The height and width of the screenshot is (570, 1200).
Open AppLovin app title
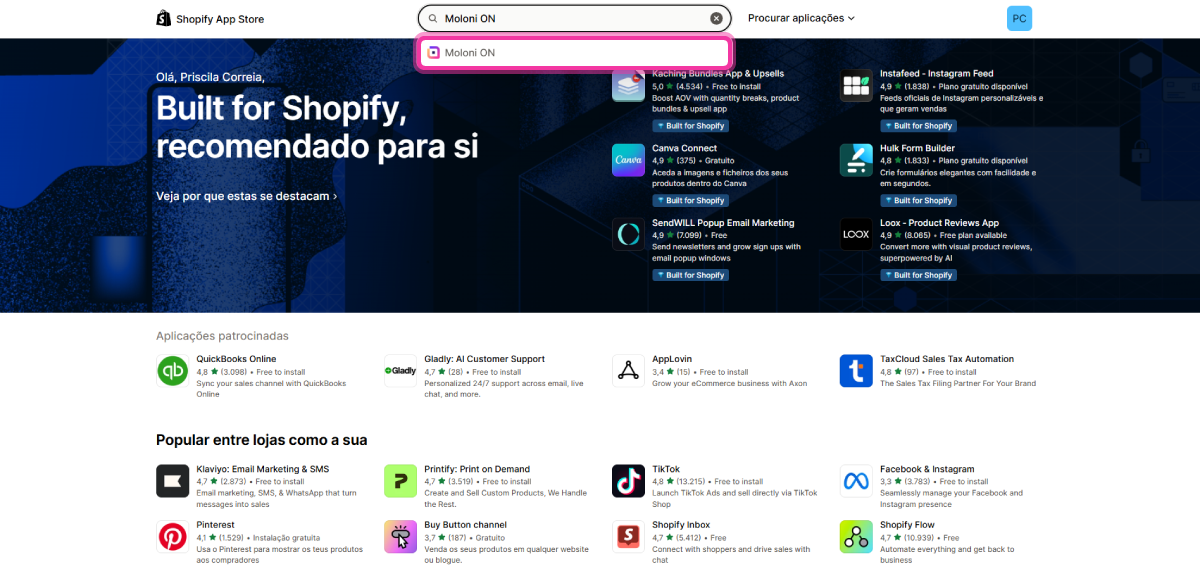click(671, 359)
